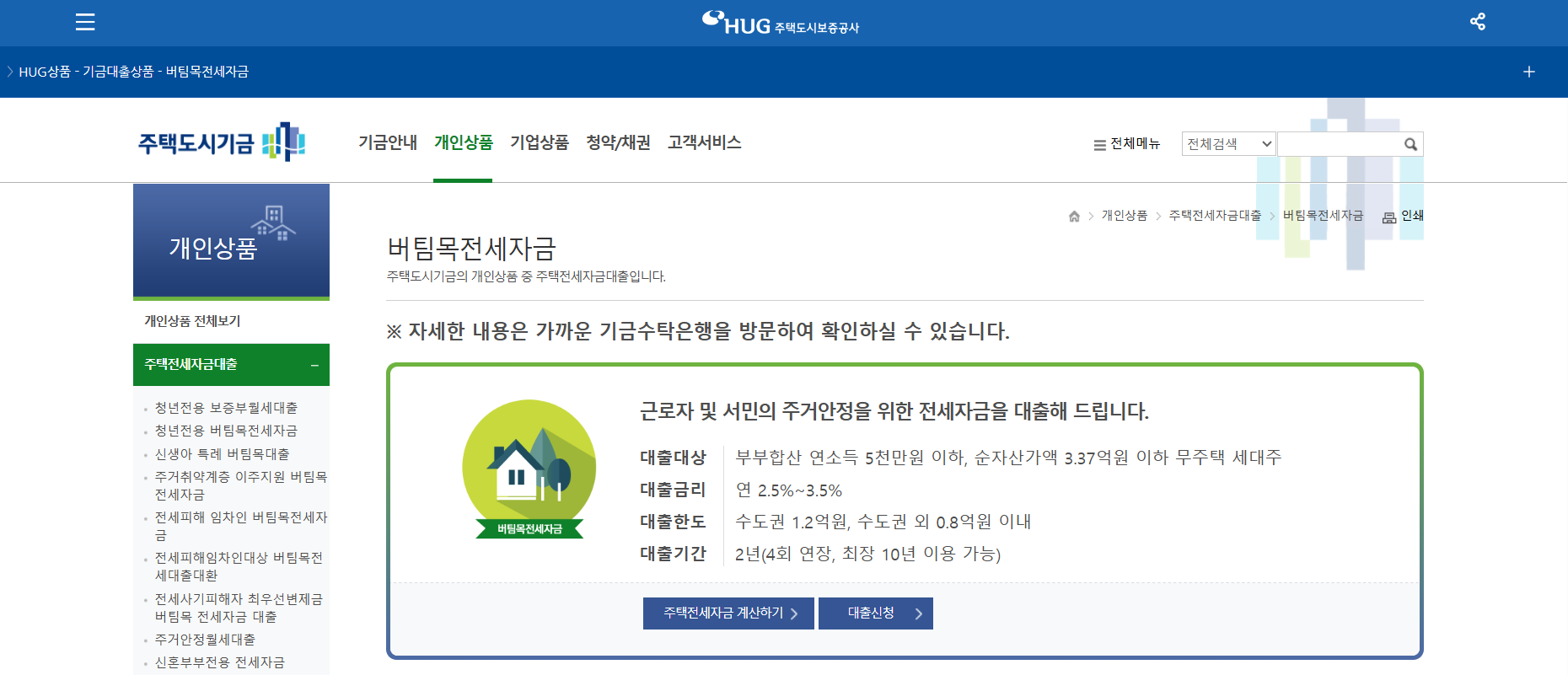Viewport: 1568px width, 675px height.
Task: Collapse the 주택전세자금대출 sidebar section
Action: pyautogui.click(x=231, y=365)
